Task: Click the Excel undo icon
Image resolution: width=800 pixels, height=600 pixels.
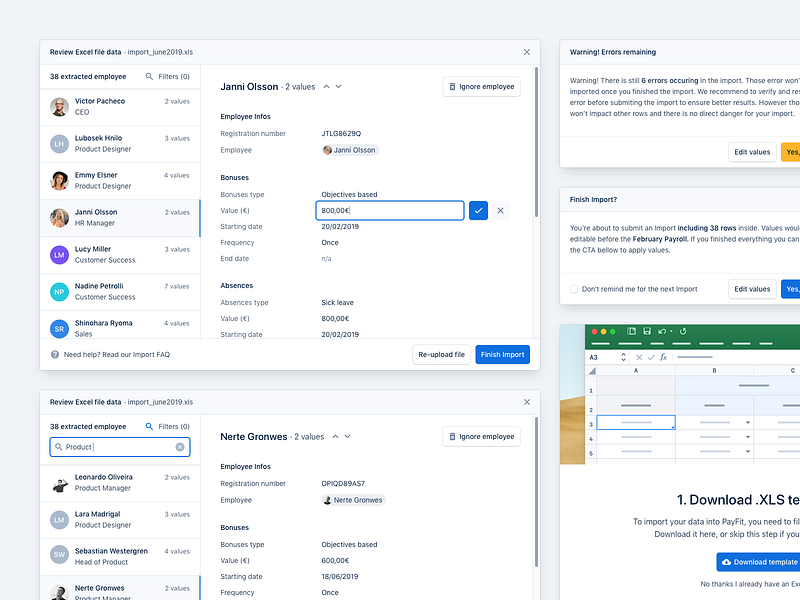Action: tap(662, 332)
